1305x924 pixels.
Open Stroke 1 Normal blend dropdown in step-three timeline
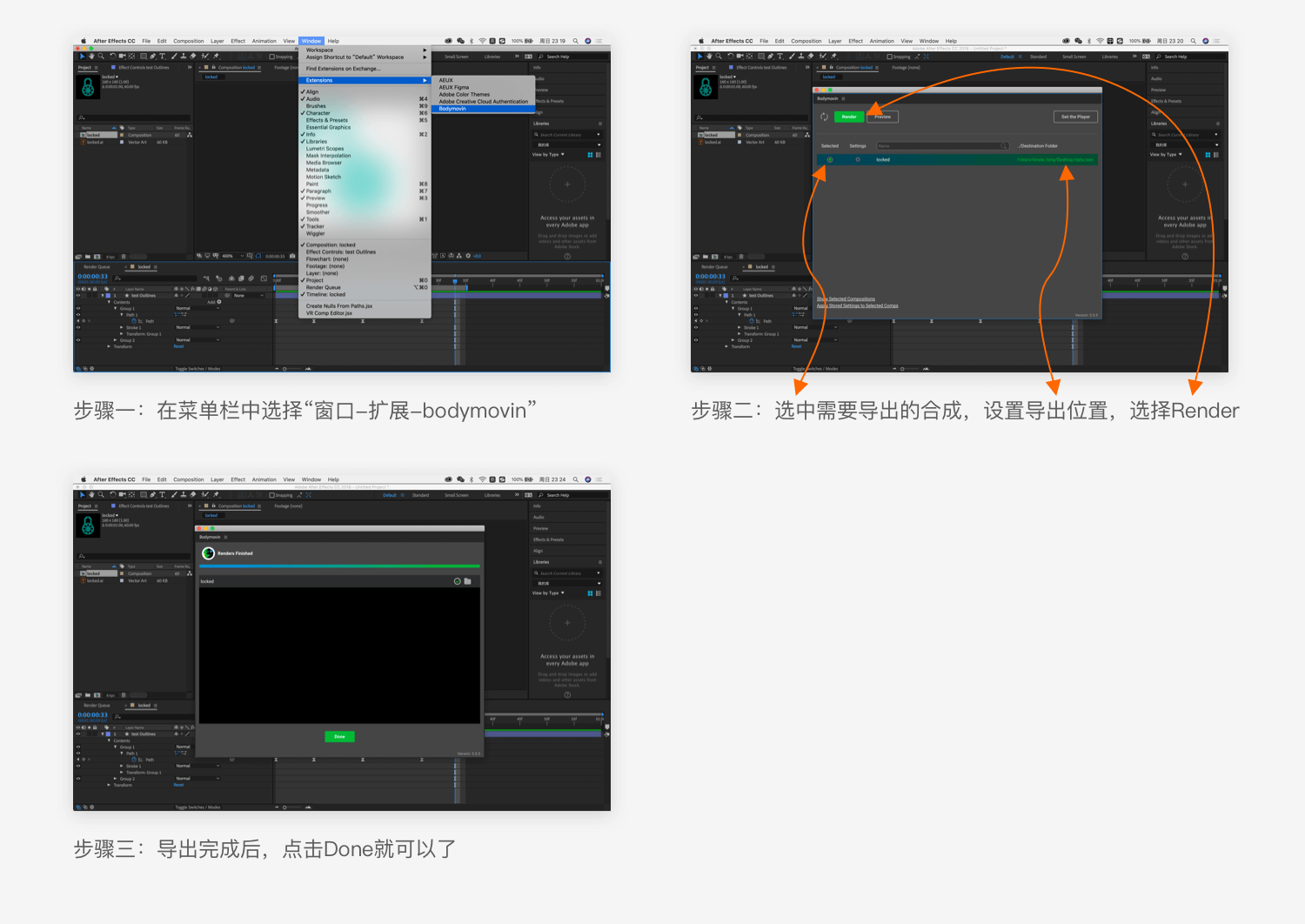pyautogui.click(x=197, y=766)
